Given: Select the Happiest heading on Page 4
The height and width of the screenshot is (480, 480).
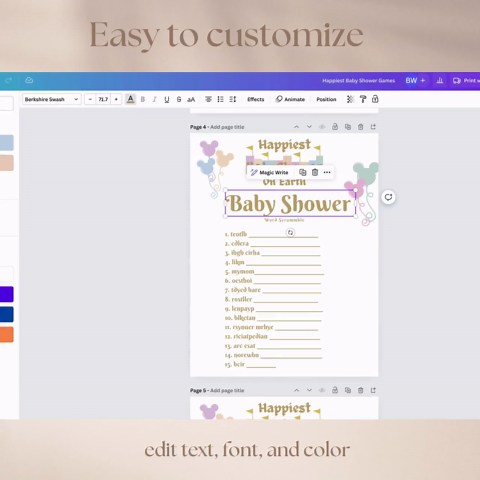Looking at the screenshot, I should [284, 145].
